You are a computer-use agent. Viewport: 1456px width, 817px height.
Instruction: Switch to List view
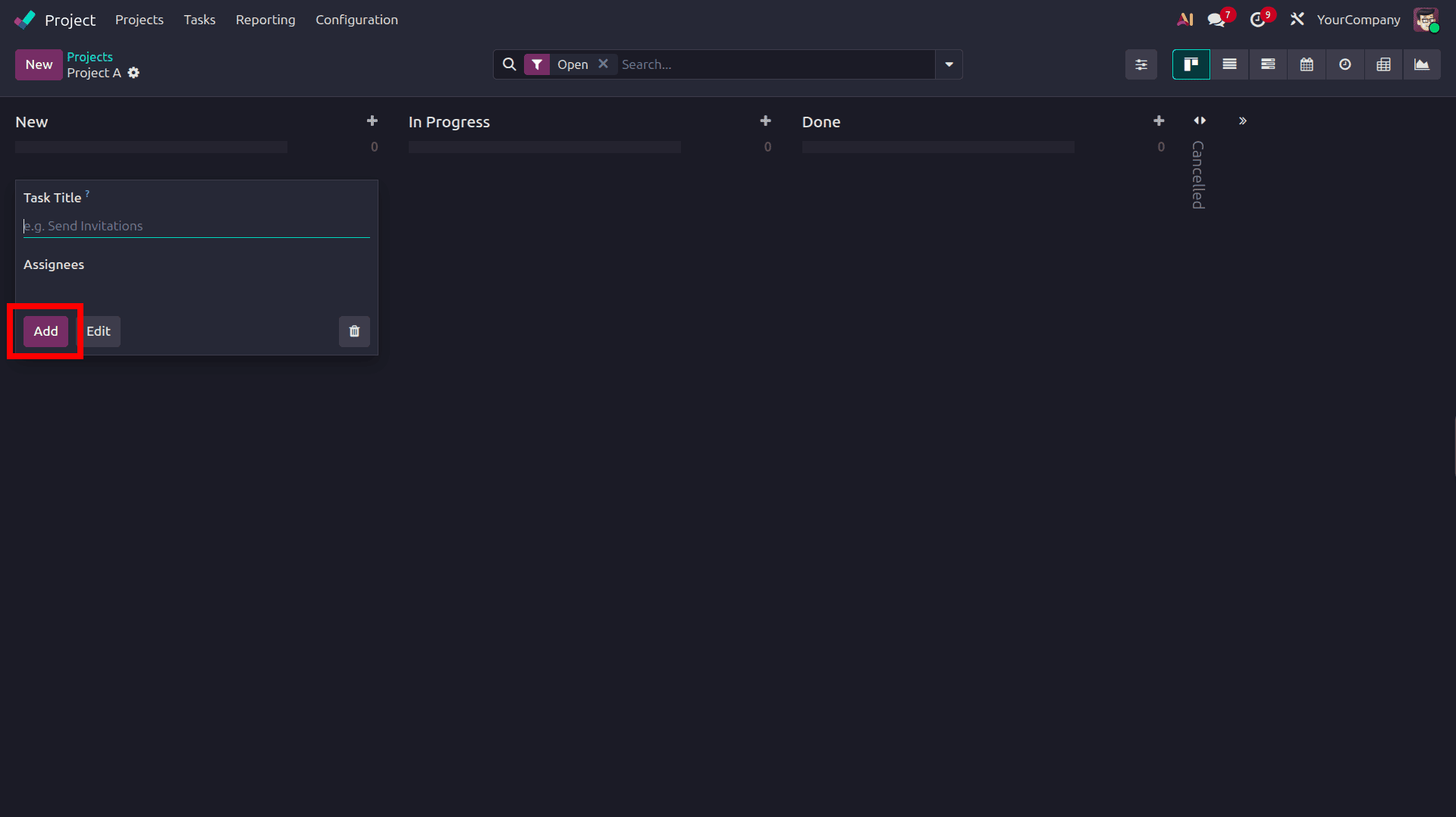click(x=1229, y=64)
